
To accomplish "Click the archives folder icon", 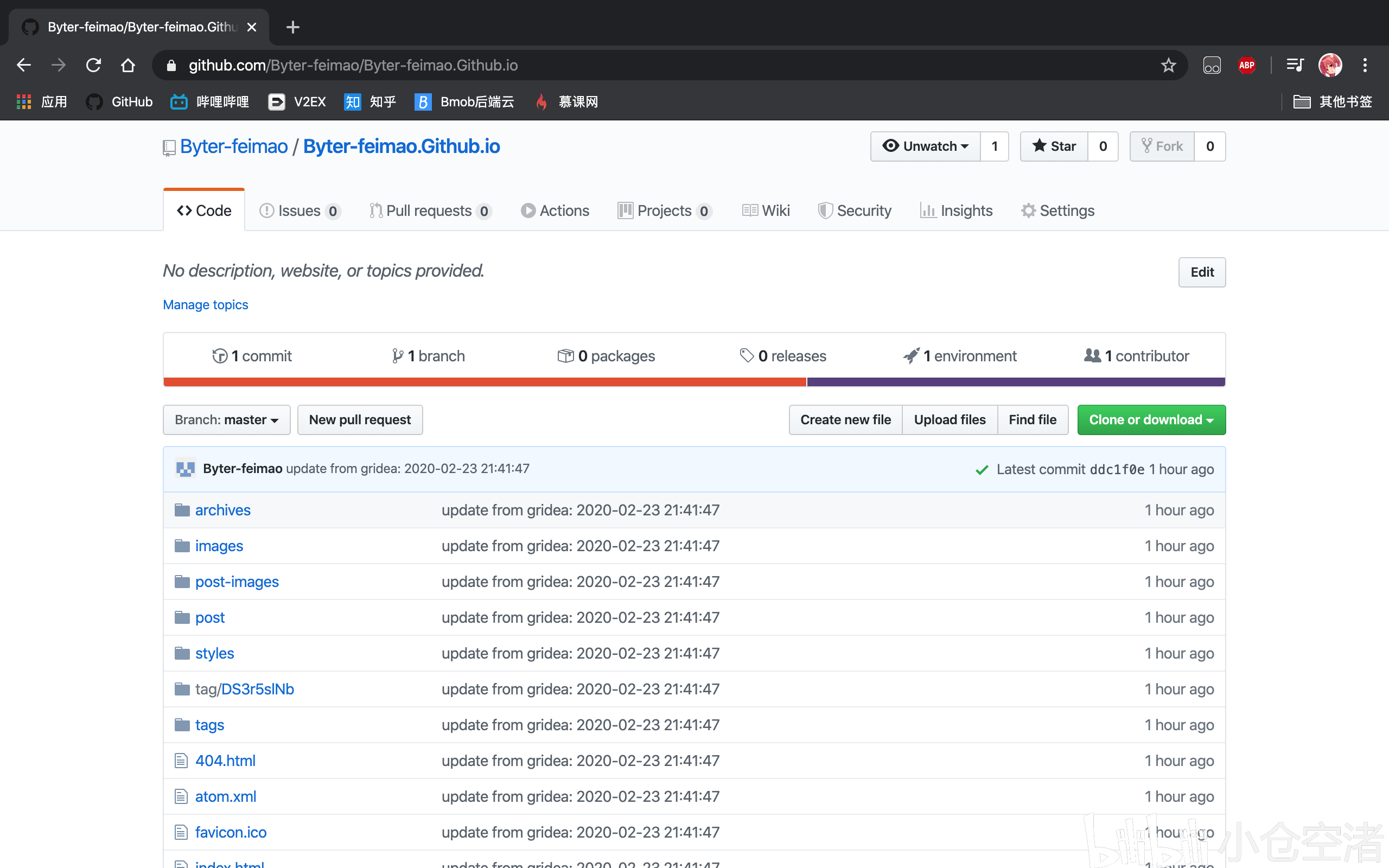I will pyautogui.click(x=182, y=510).
